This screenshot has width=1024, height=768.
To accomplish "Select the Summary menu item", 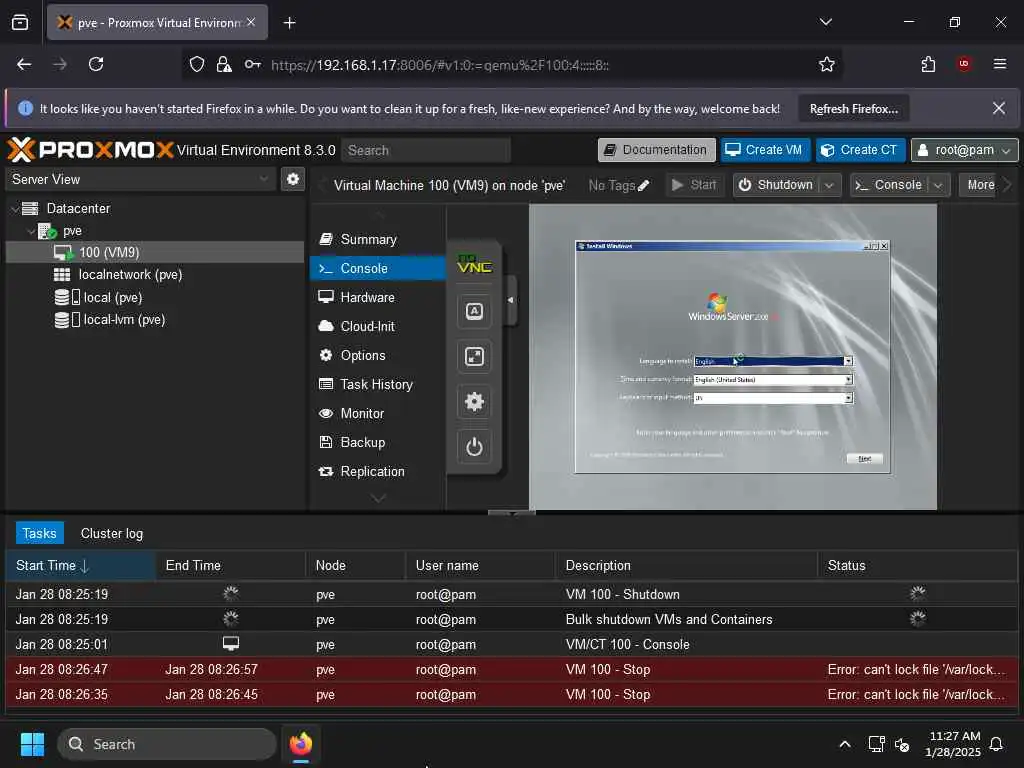I will (378, 240).
